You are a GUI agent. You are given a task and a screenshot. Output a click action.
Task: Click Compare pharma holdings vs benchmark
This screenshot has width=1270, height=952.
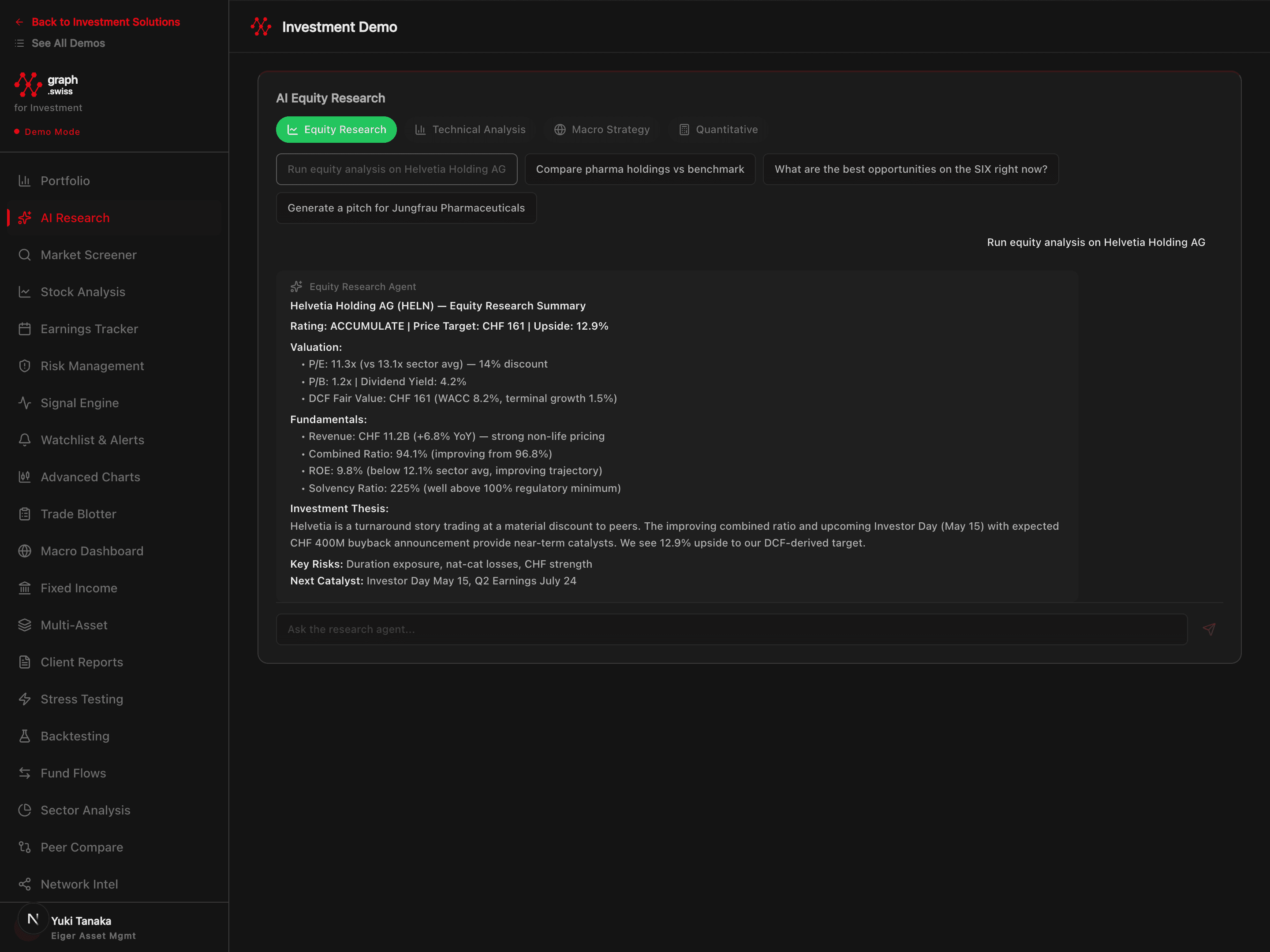pos(640,169)
